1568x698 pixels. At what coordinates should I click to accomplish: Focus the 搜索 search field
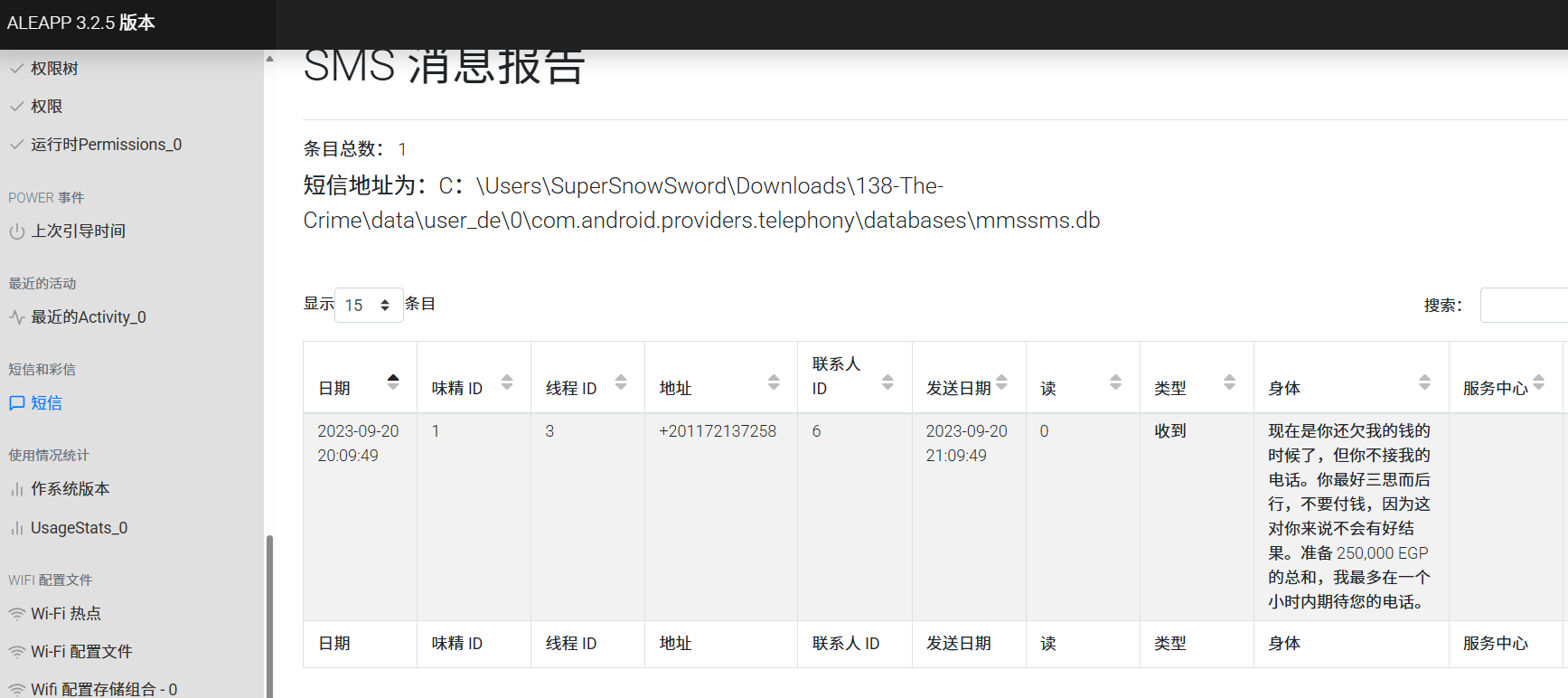(x=1524, y=306)
